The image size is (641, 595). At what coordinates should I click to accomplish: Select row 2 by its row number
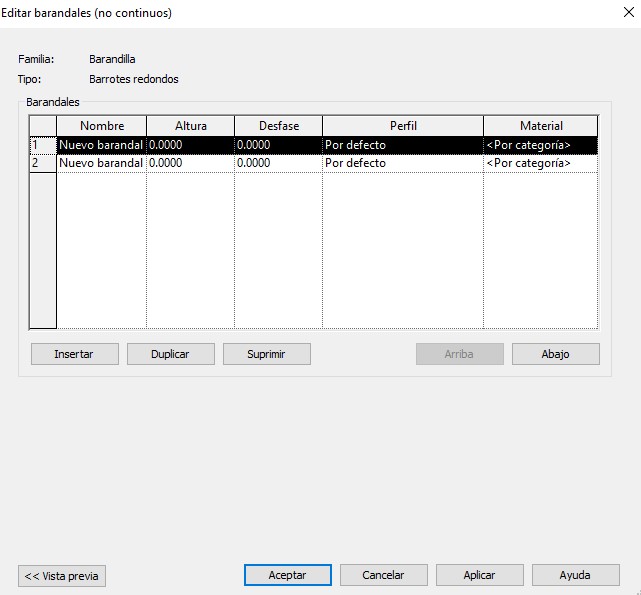(42, 163)
